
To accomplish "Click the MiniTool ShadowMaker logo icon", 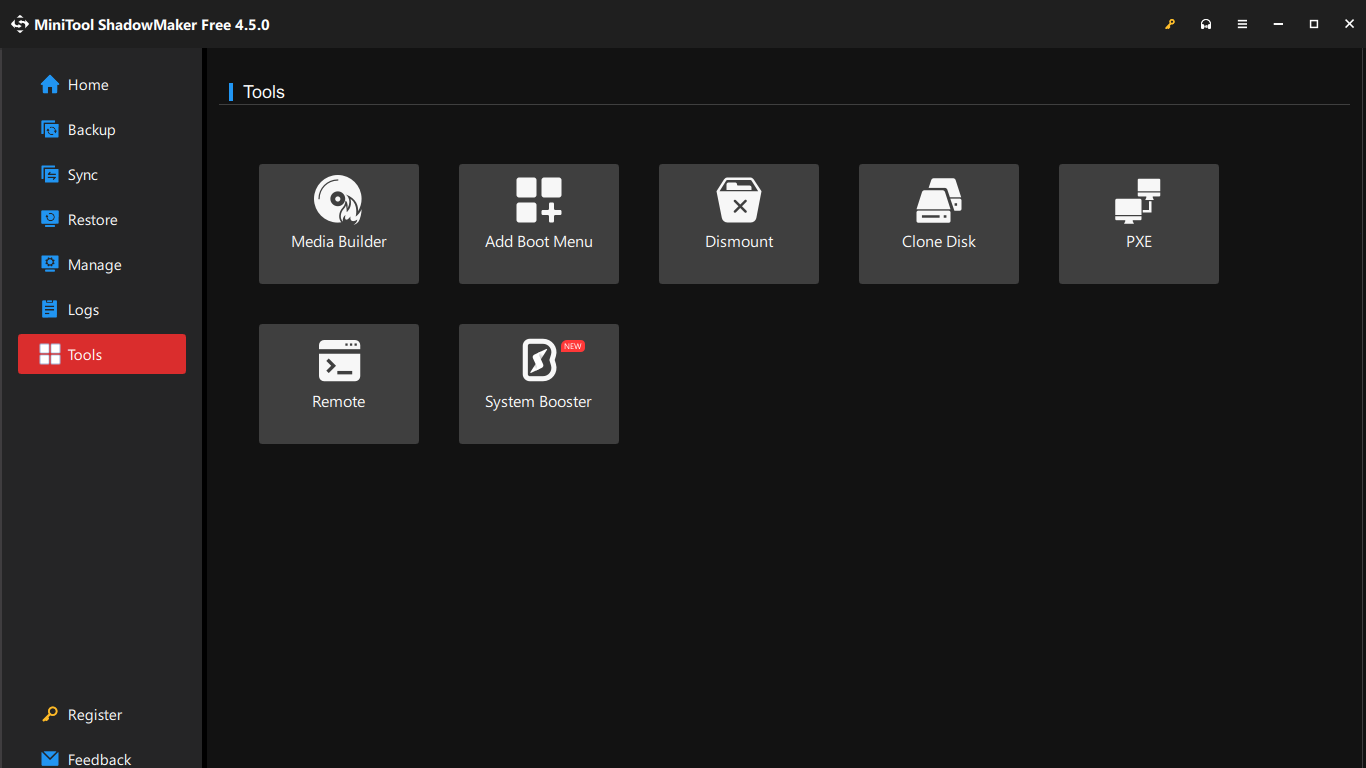I will coord(20,24).
